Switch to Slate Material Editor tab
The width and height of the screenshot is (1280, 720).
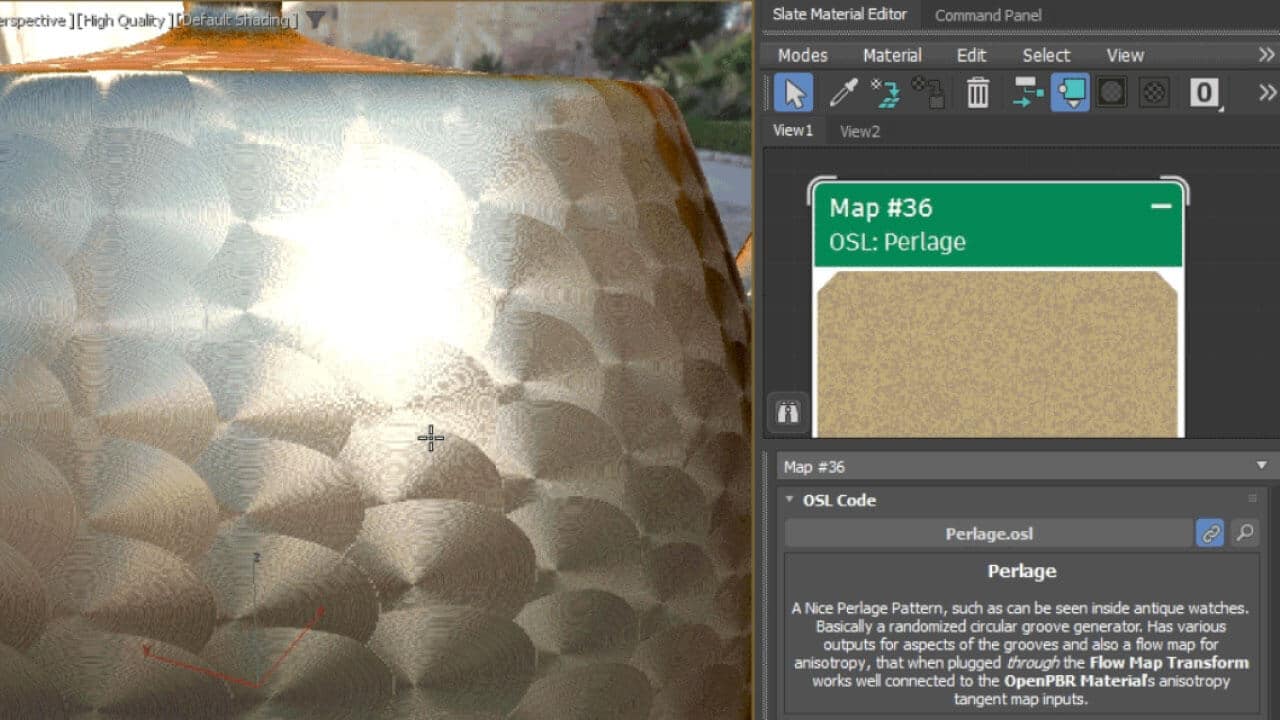coord(839,14)
